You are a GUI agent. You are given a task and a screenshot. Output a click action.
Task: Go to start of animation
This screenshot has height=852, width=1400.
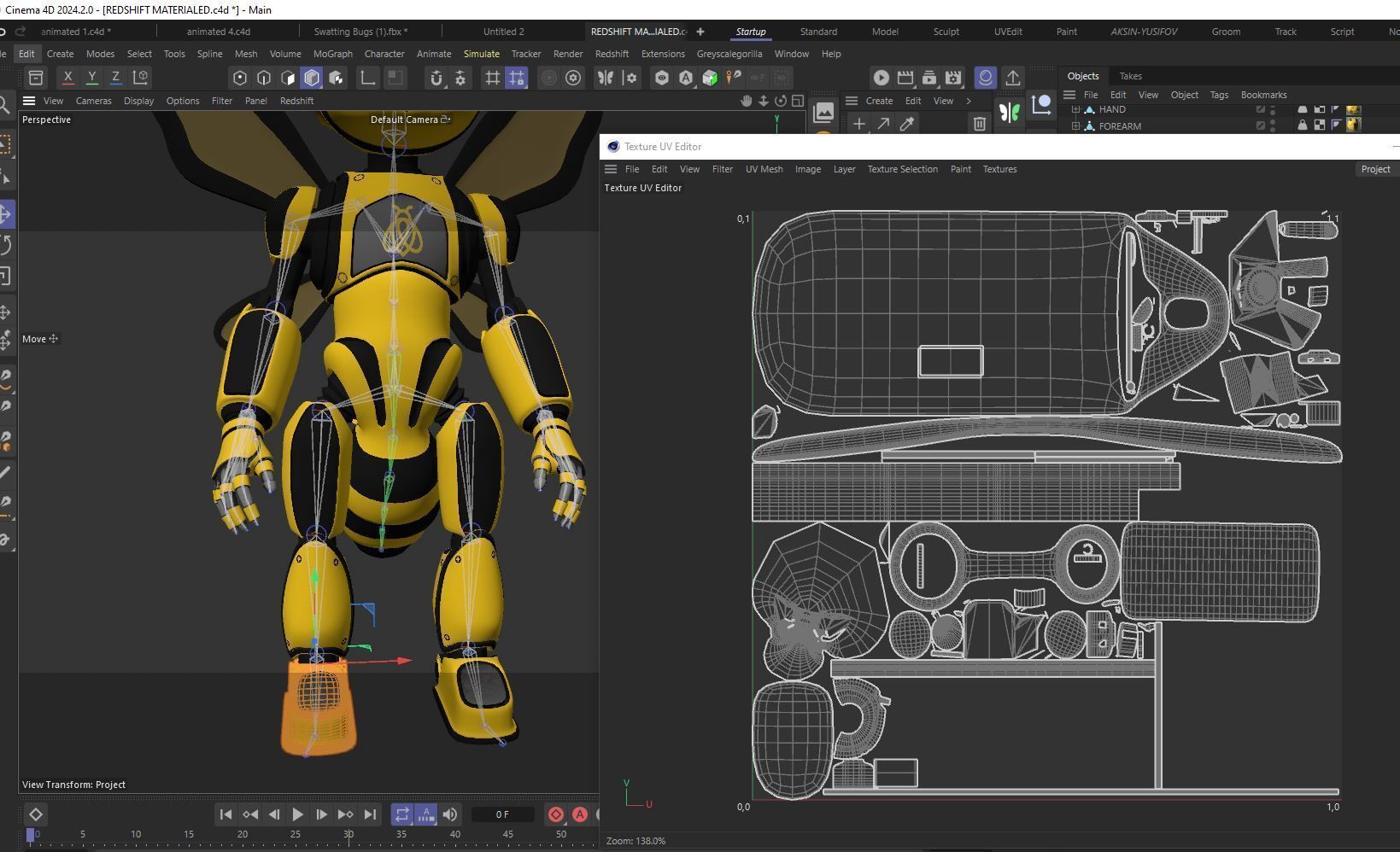pyautogui.click(x=226, y=814)
